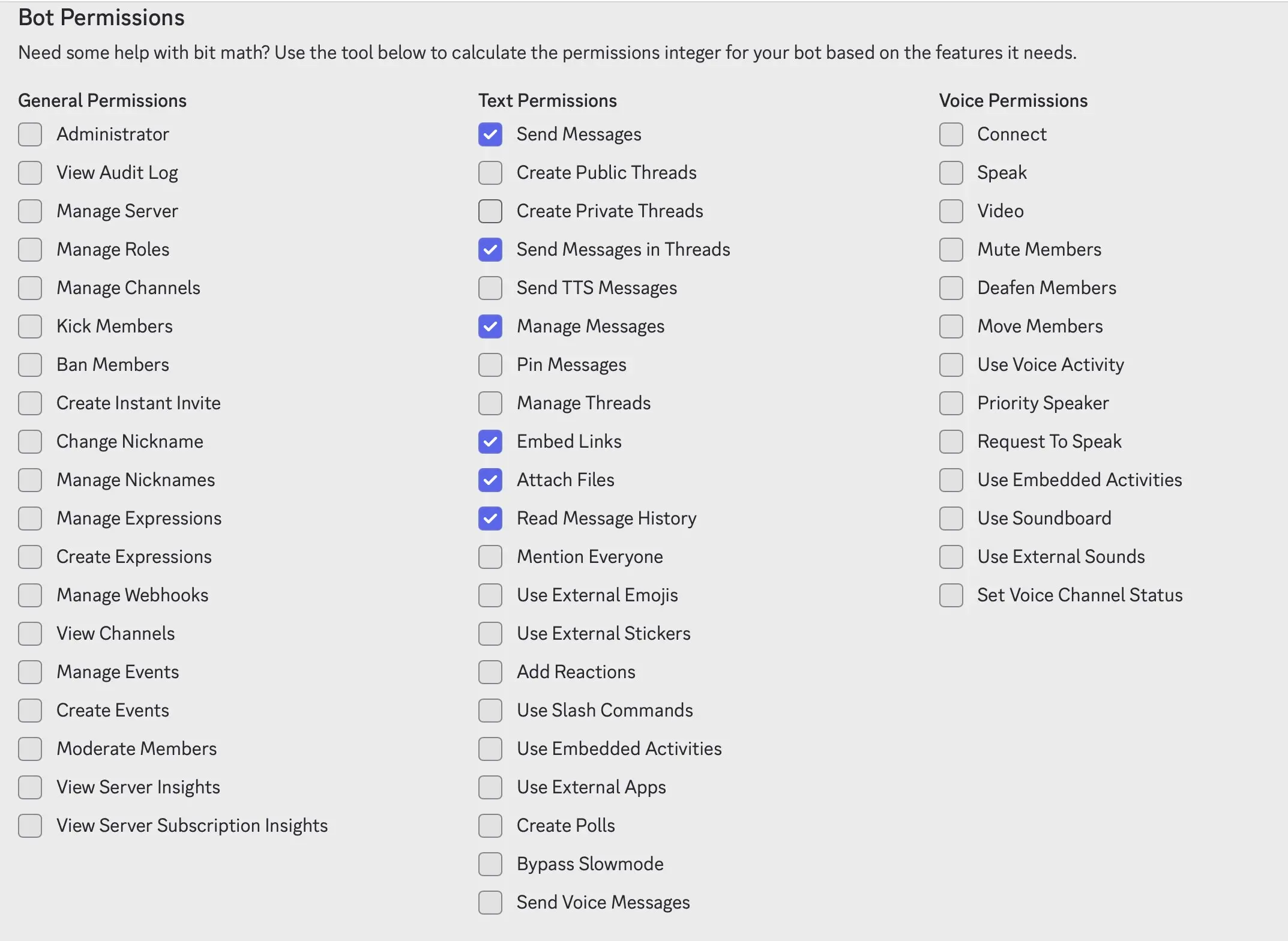1288x941 pixels.
Task: Enable Create Instant Invite
Action: [30, 403]
